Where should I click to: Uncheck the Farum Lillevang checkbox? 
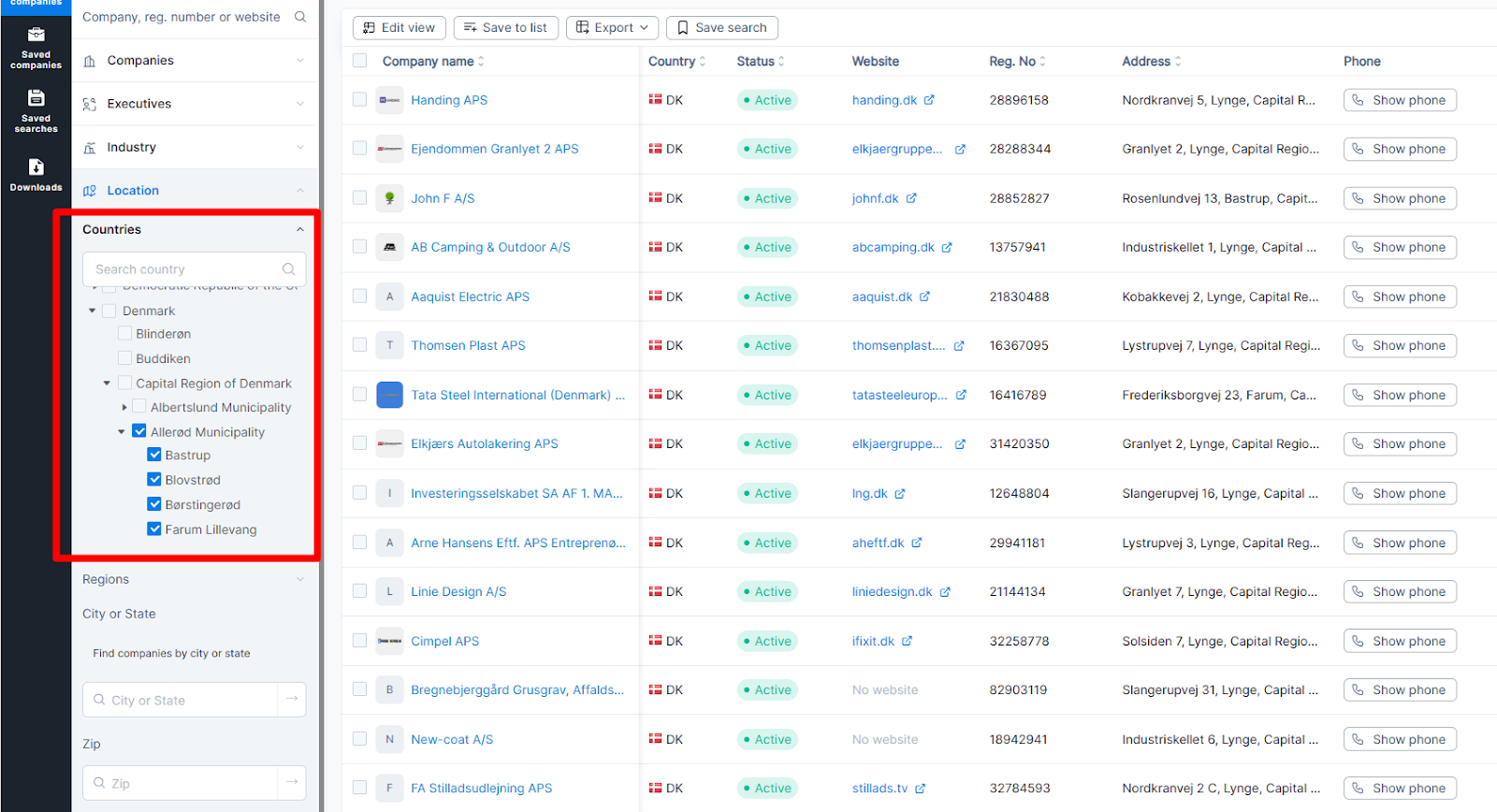click(154, 529)
